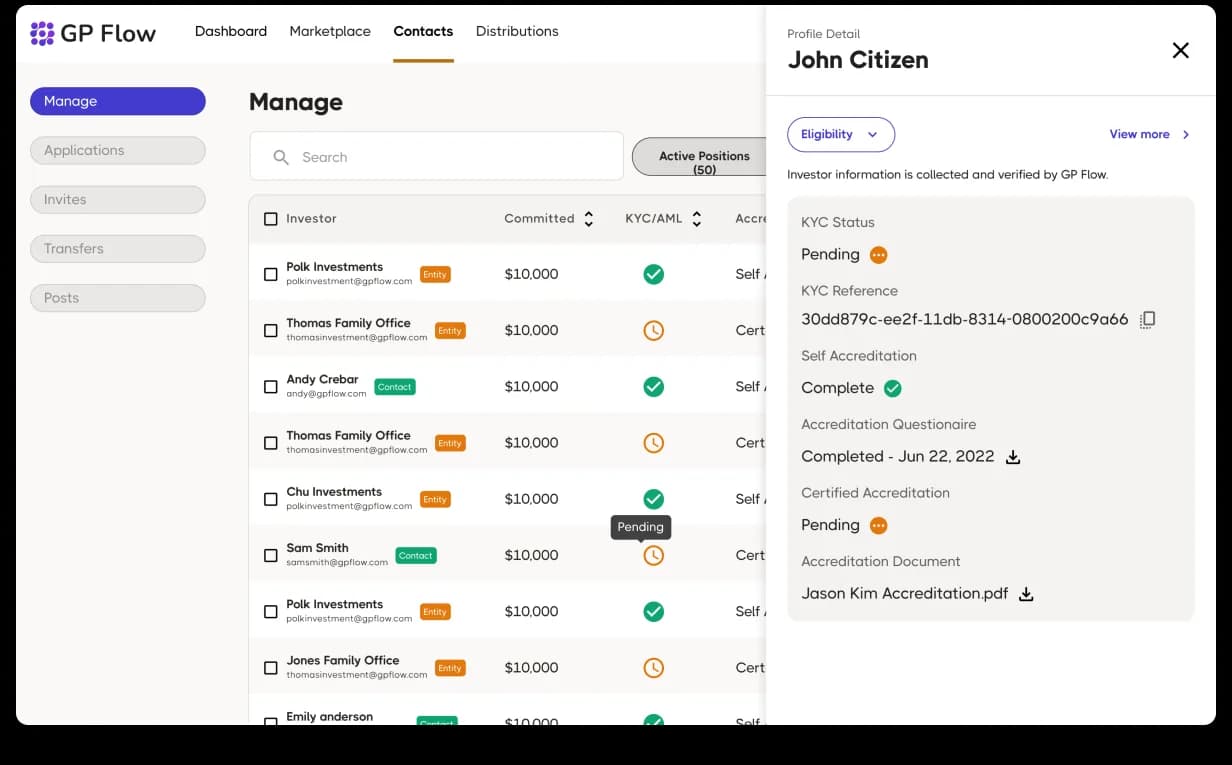Click the Andy Crebar KYC check icon
The width and height of the screenshot is (1232, 765).
click(x=653, y=386)
